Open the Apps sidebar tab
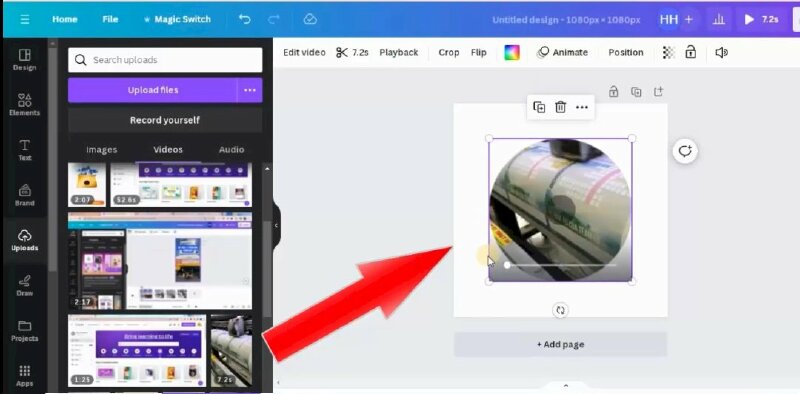 tap(24, 376)
